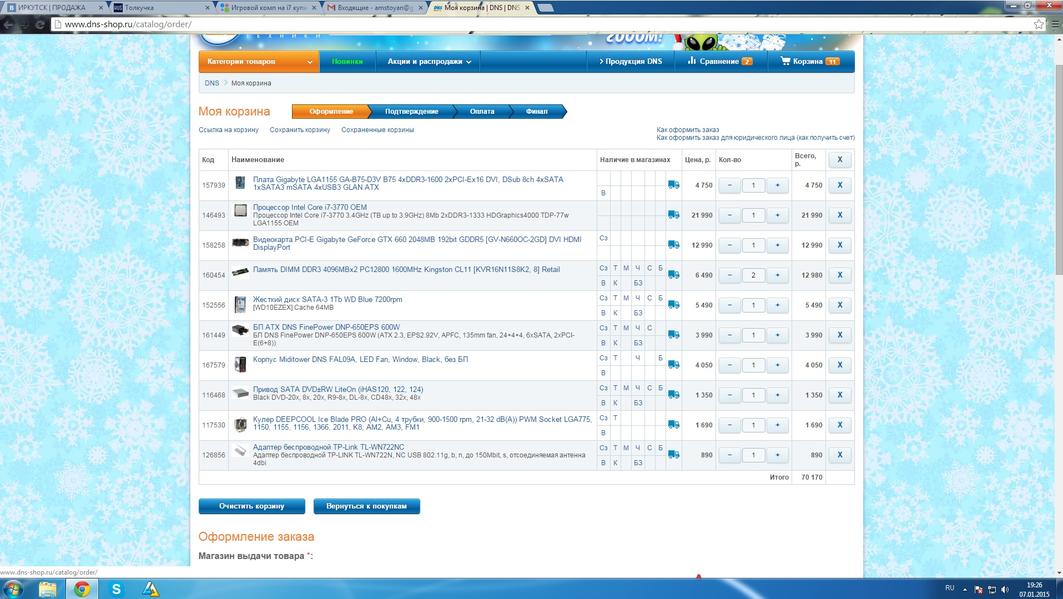Viewport: 1063px width, 599px height.
Task: Open the Новинки menu item
Action: tap(347, 61)
